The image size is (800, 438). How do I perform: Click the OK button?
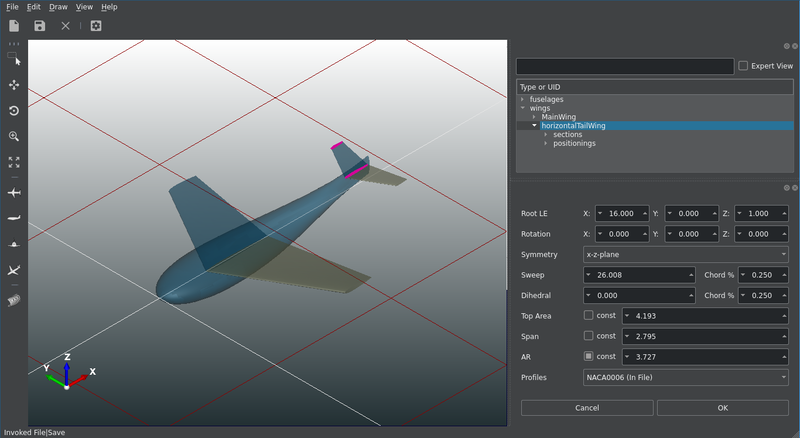723,408
